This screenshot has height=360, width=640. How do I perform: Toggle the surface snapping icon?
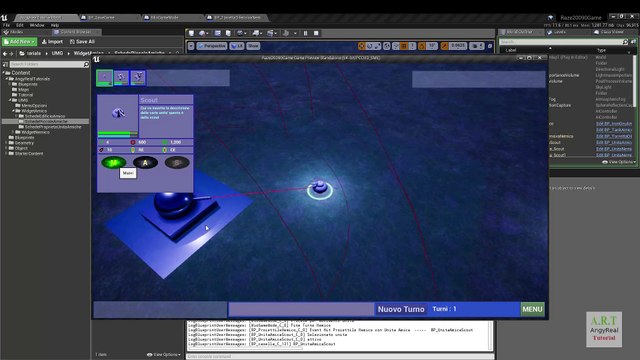(396, 46)
